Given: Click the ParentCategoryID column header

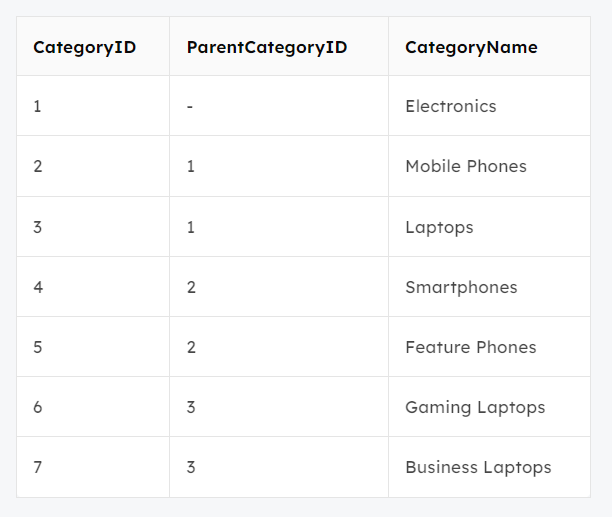Looking at the screenshot, I should (x=267, y=47).
